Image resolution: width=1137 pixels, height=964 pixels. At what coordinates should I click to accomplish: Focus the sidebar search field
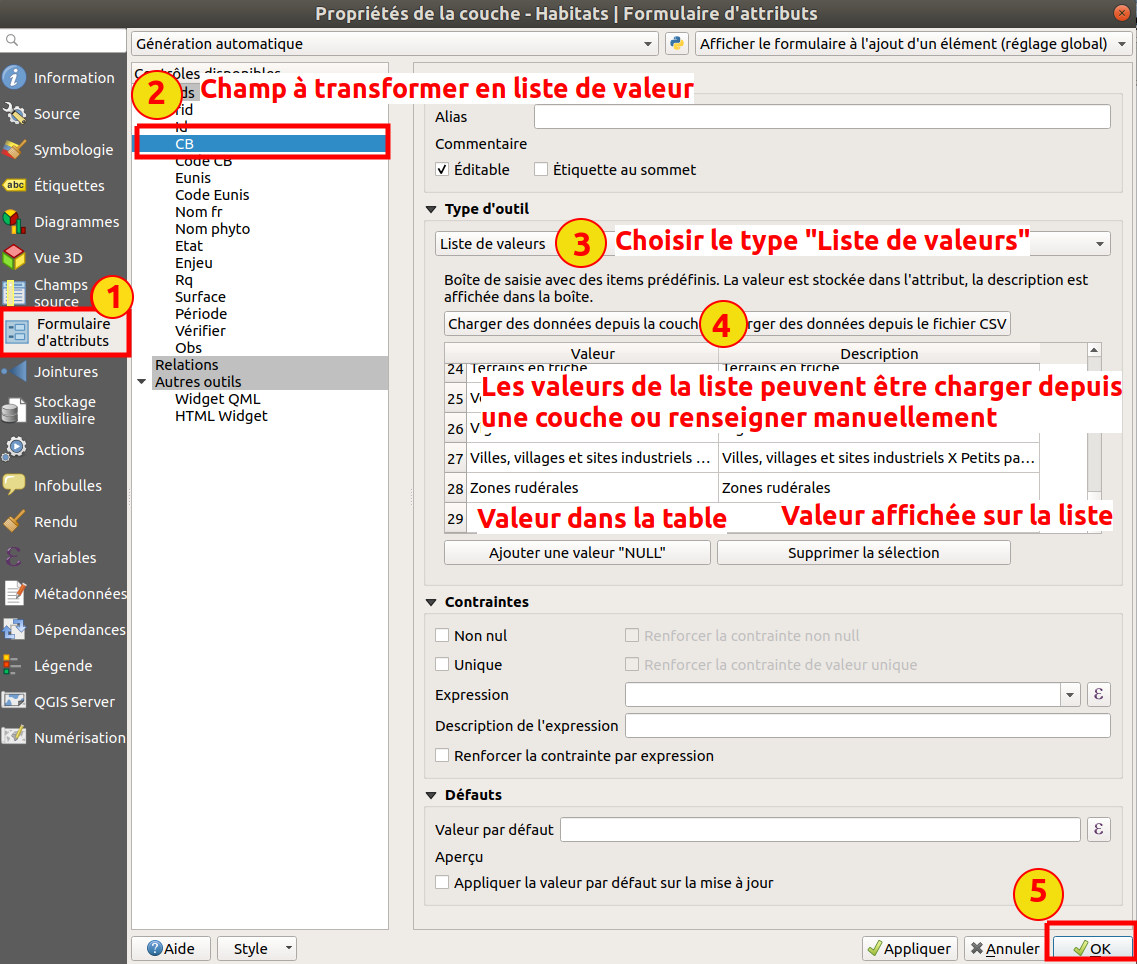pos(64,41)
